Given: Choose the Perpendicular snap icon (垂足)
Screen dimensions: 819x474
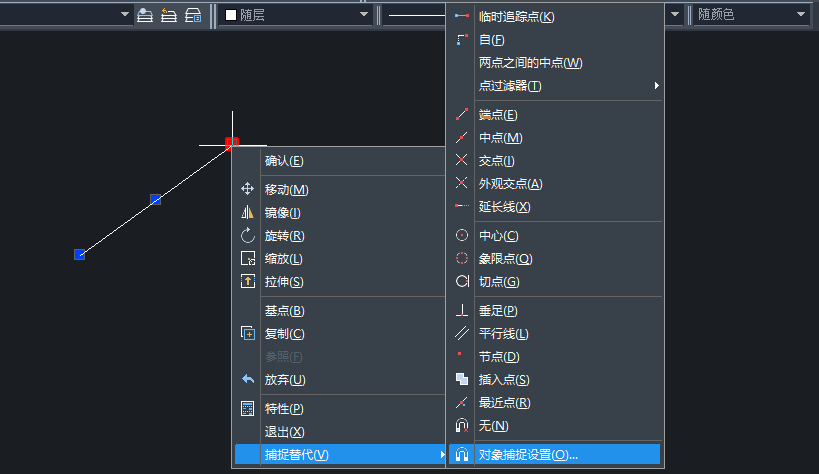Looking at the screenshot, I should [461, 311].
